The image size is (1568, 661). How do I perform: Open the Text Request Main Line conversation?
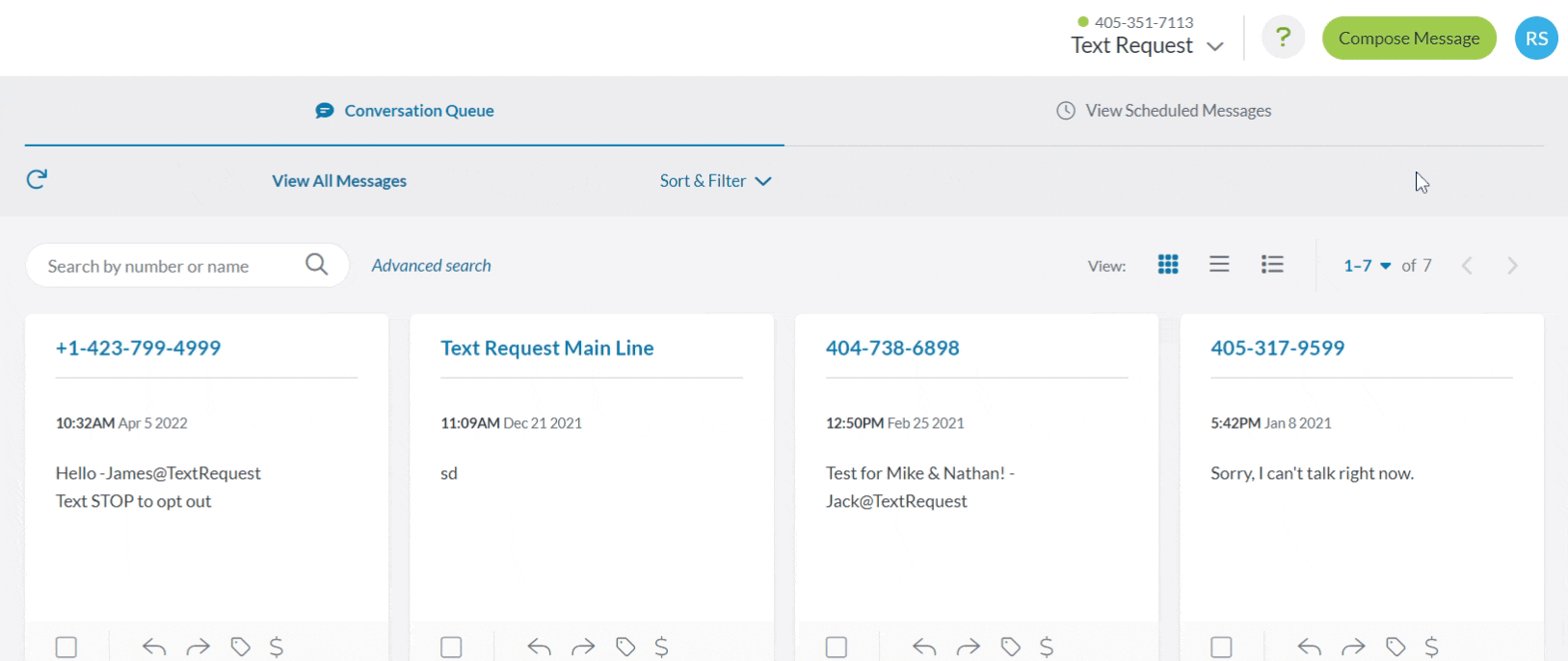pyautogui.click(x=547, y=348)
